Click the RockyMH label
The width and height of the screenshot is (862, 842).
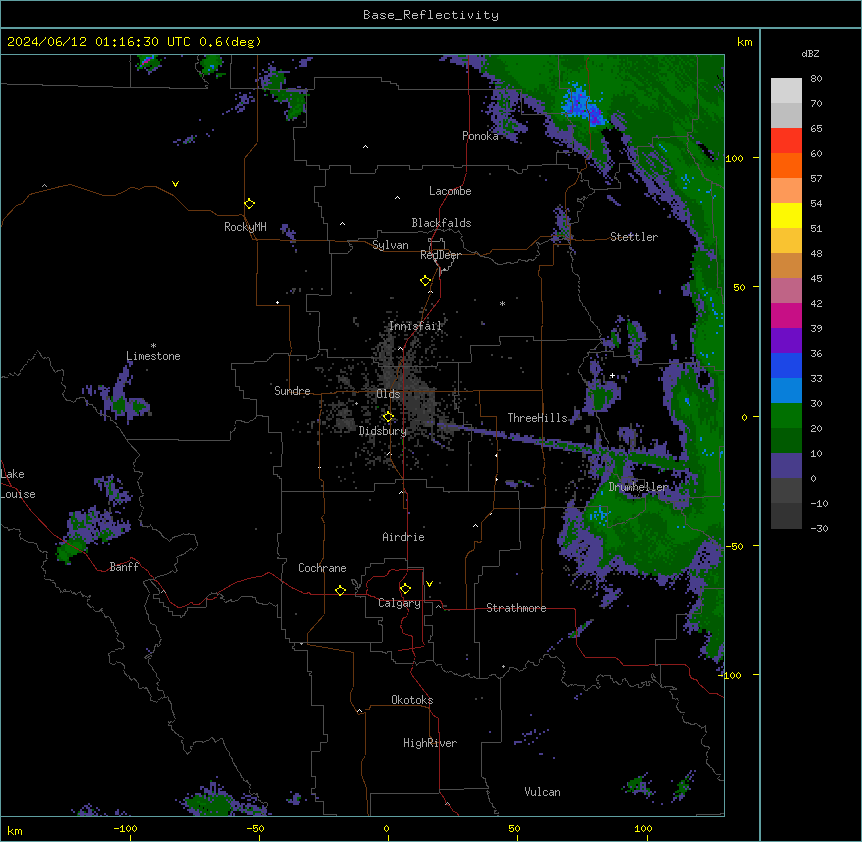coord(245,227)
